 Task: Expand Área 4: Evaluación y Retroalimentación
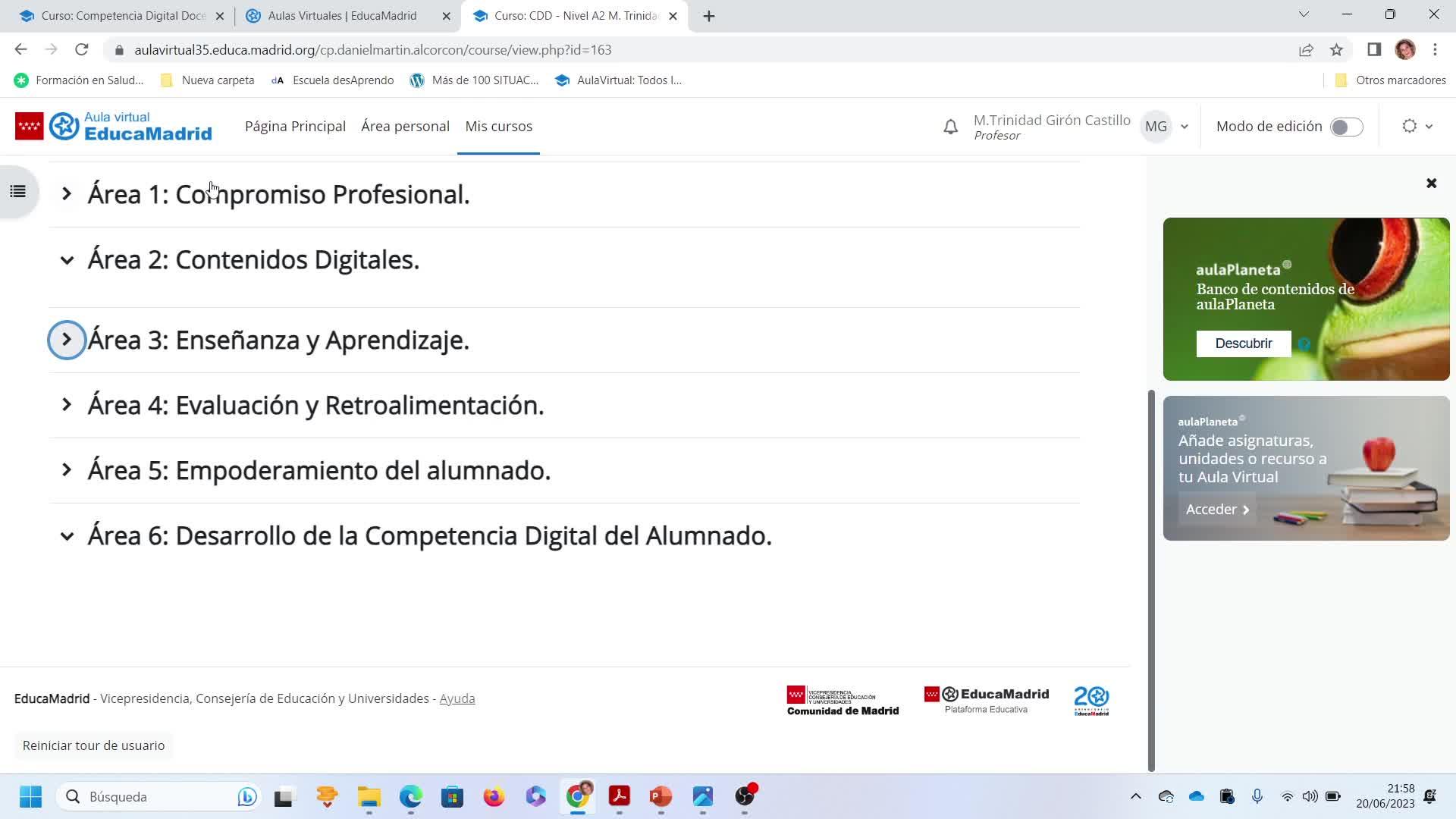point(67,405)
